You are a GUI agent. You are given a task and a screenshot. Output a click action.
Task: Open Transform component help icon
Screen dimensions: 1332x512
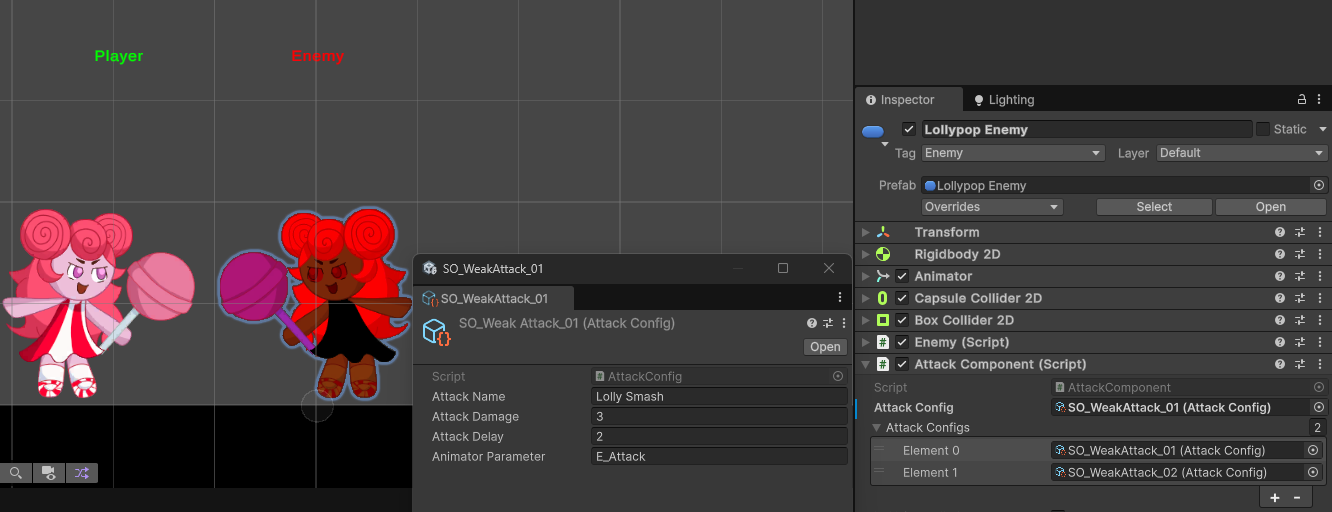click(1280, 233)
